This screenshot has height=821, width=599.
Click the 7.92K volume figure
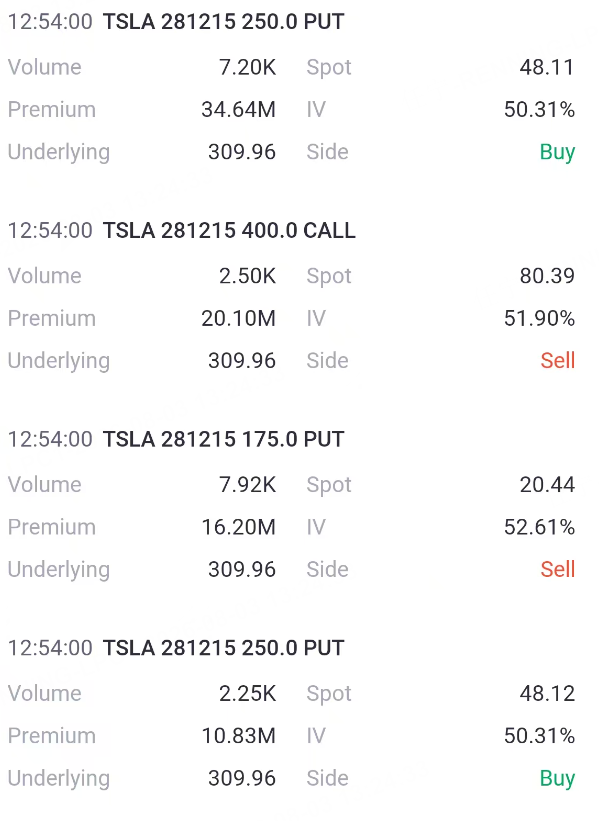coord(247,485)
